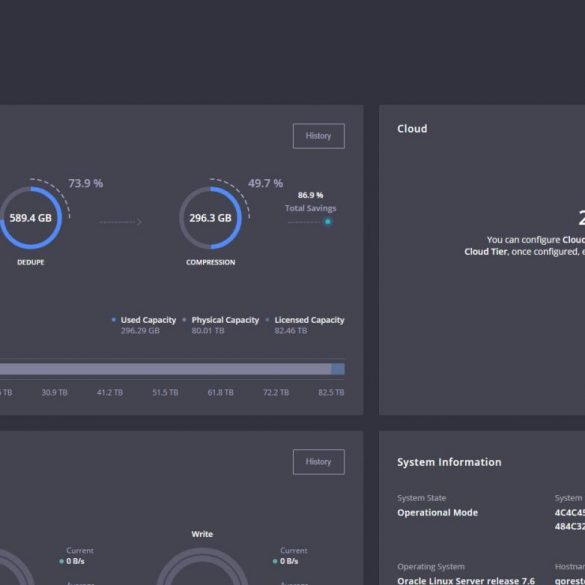Select the Licensed Capacity 82.46 TB value
This screenshot has width=585, height=585.
click(291, 331)
